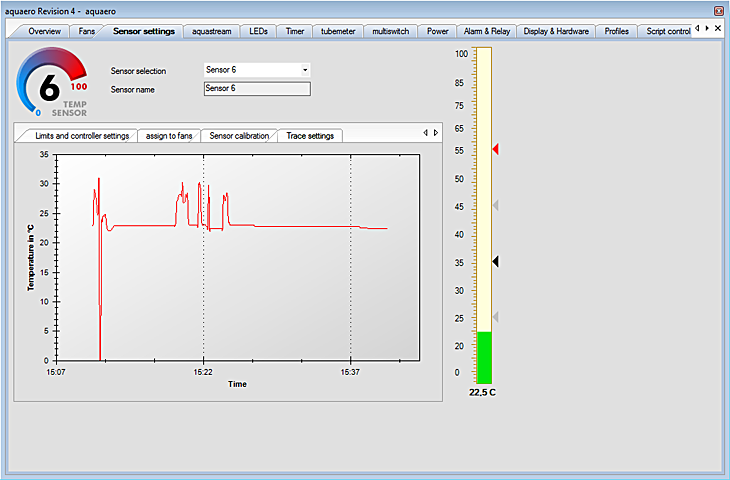Screen dimensions: 730x480
Task: Click the red alarm limit marker at 55
Action: click(495, 149)
